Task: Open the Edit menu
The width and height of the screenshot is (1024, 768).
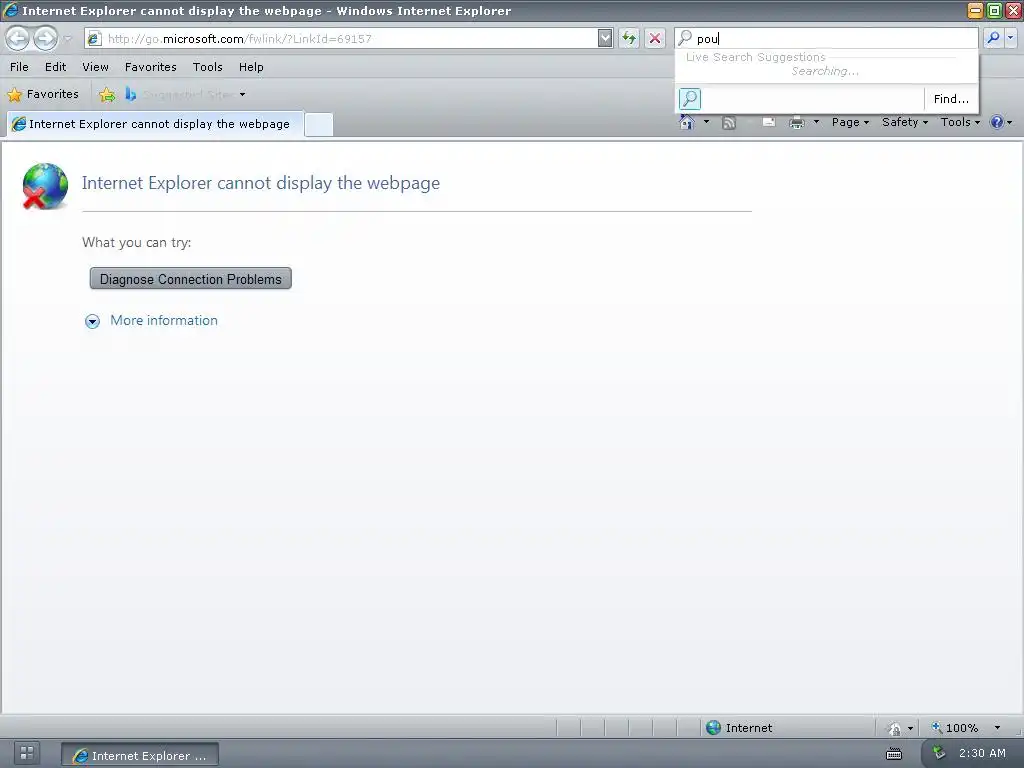Action: click(56, 67)
